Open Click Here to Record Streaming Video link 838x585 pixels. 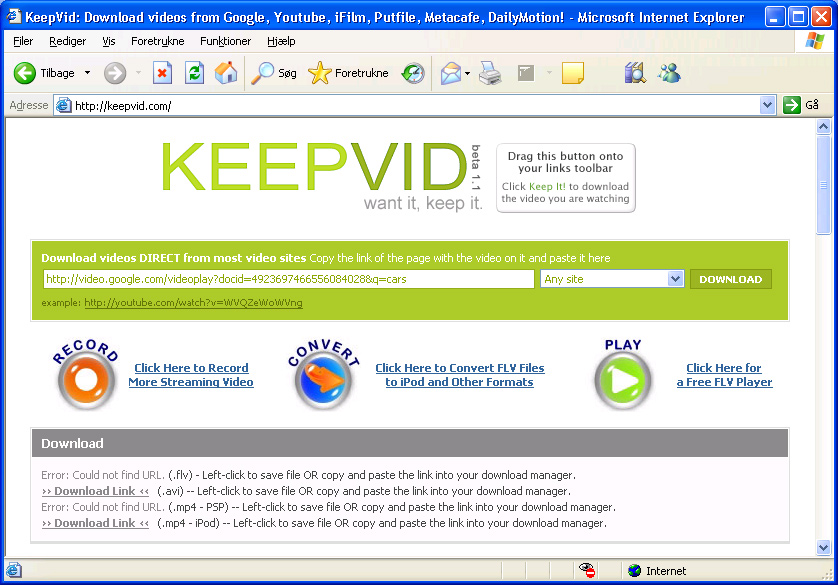(191, 375)
